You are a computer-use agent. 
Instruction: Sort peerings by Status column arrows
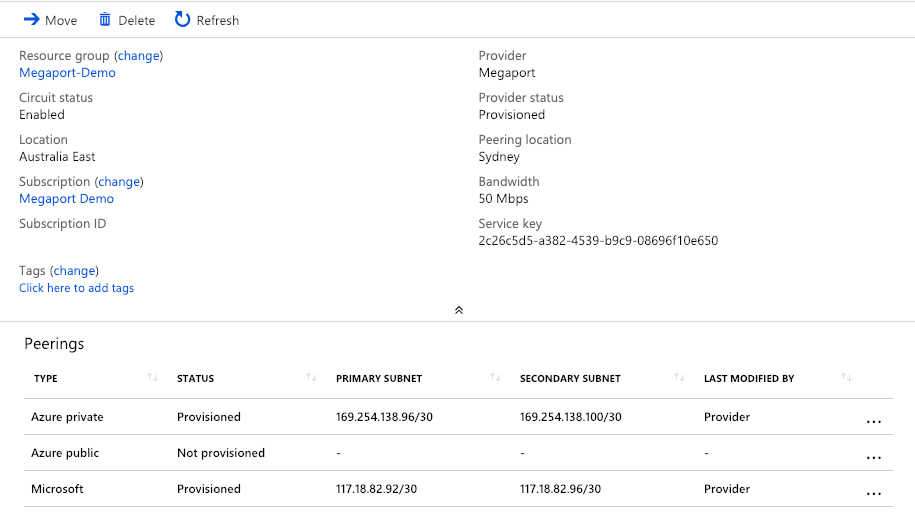tap(311, 378)
